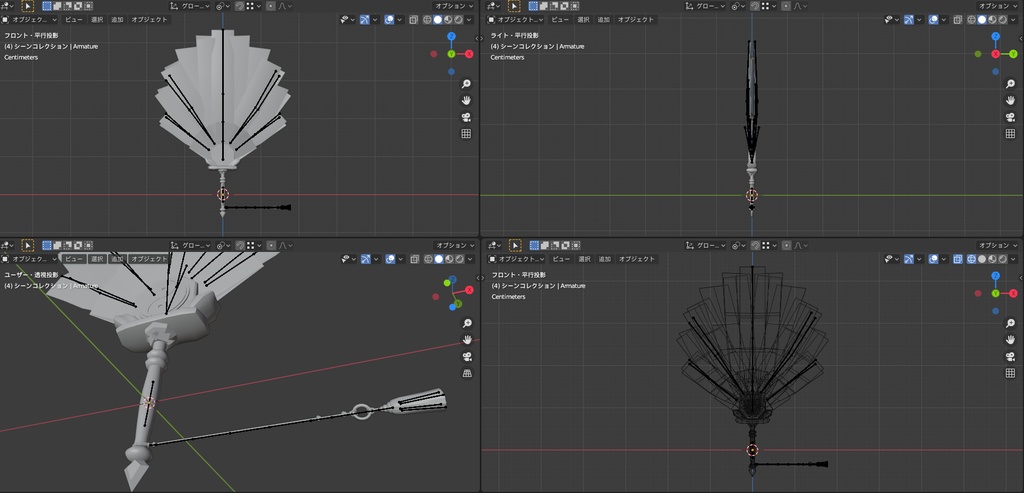Click 選択 in the top-right viewport header
Image resolution: width=1024 pixels, height=493 pixels.
pyautogui.click(x=582, y=19)
